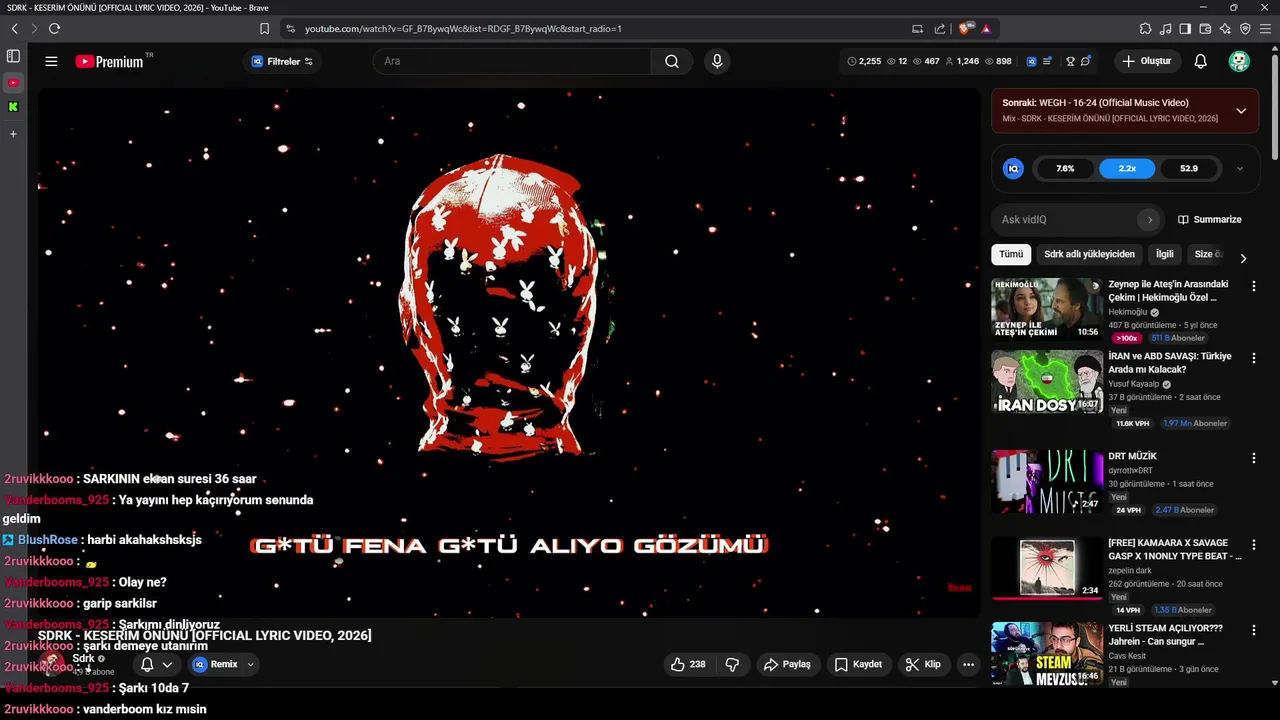
Task: Open Brave Rewards triangle icon
Action: pos(986,28)
